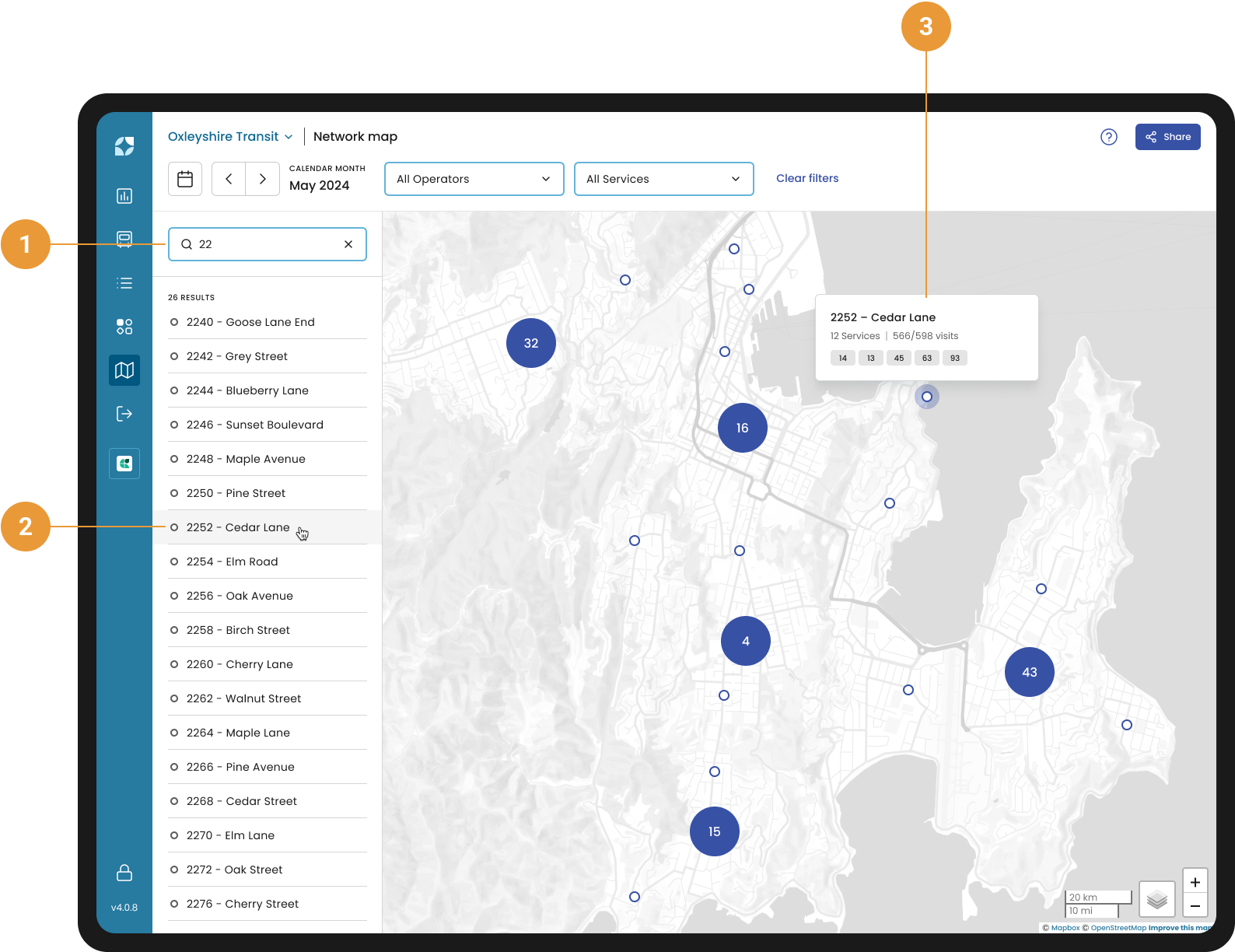Clear the stop search field
This screenshot has width=1235, height=952.
pyautogui.click(x=348, y=244)
